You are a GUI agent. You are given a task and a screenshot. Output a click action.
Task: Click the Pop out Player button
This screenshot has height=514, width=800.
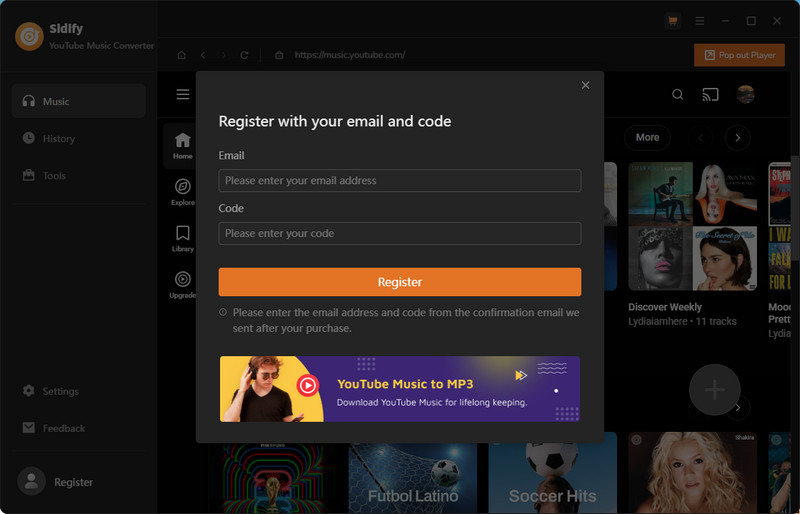click(739, 55)
